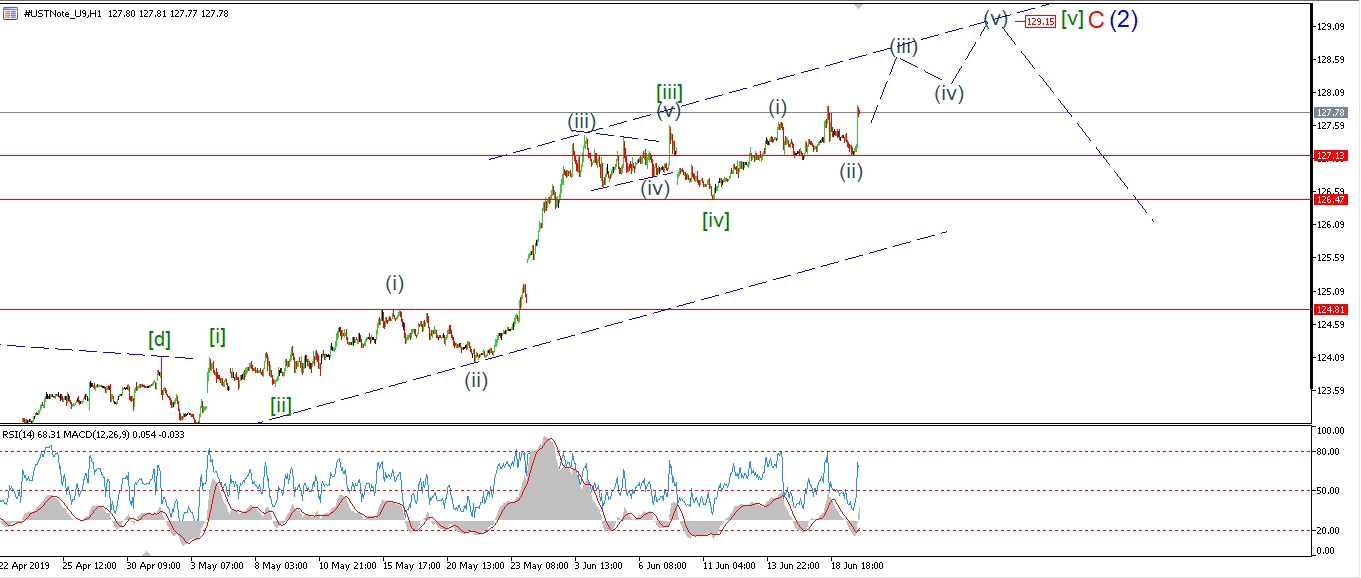This screenshot has width=1361, height=578.
Task: Click the 80.00 level on RSI scale
Action: click(1326, 451)
